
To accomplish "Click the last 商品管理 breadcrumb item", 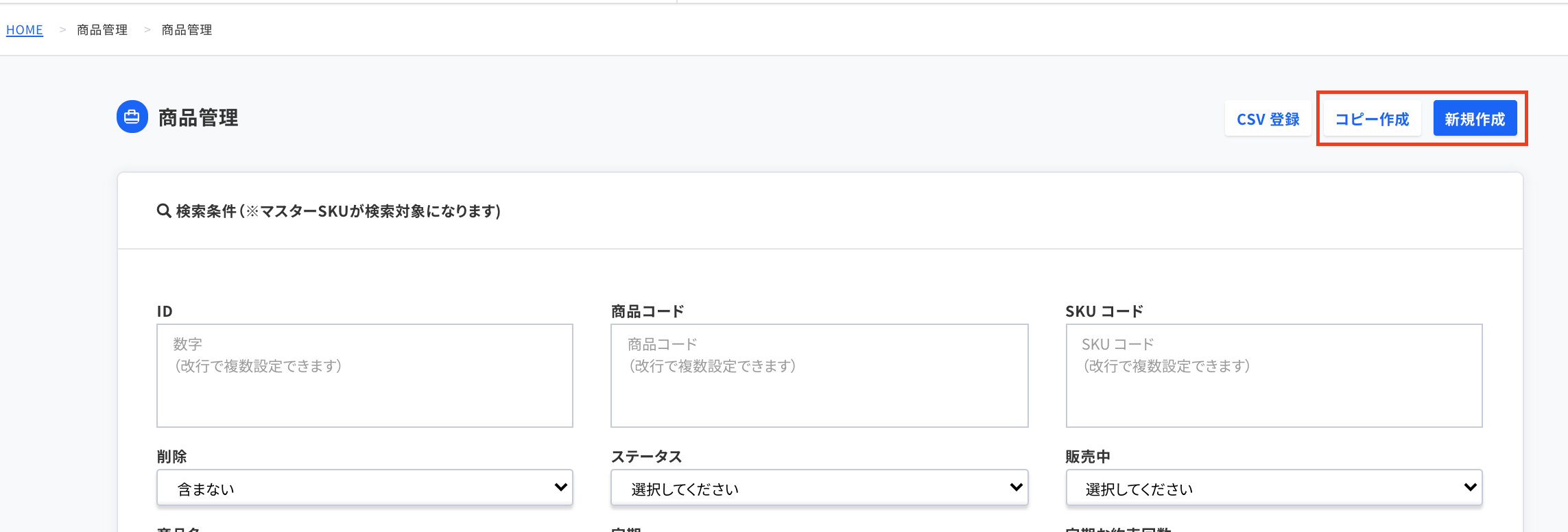I will [187, 30].
